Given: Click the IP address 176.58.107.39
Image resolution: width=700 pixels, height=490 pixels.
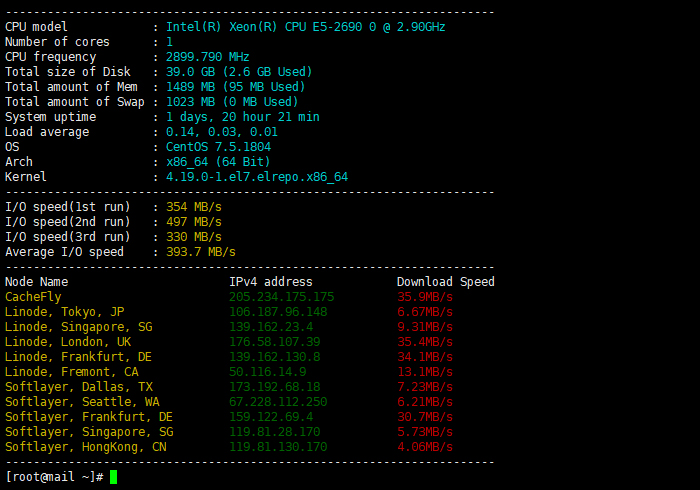Looking at the screenshot, I should 275,342.
